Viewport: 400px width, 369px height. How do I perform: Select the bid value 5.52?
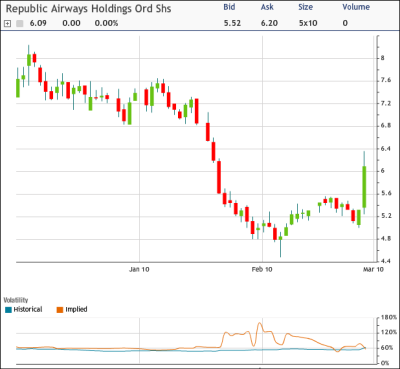click(232, 23)
